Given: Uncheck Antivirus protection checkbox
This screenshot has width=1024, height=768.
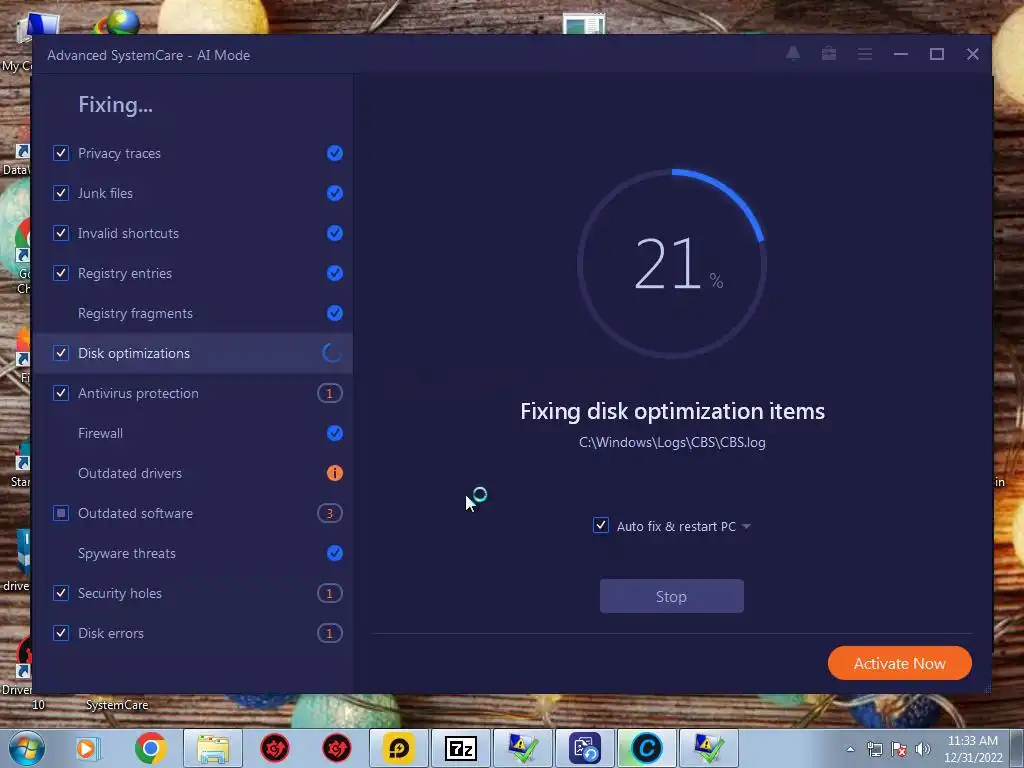Looking at the screenshot, I should [61, 393].
